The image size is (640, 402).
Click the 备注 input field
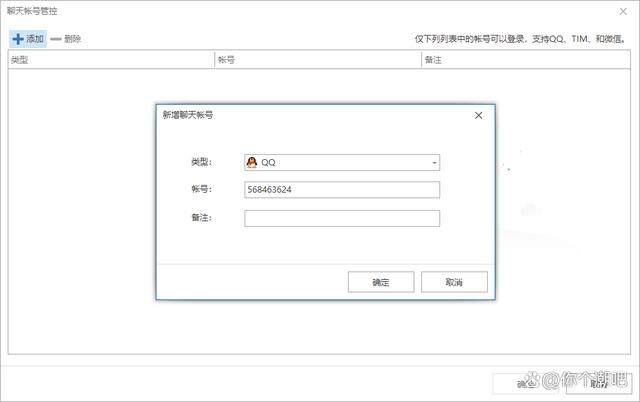point(342,218)
